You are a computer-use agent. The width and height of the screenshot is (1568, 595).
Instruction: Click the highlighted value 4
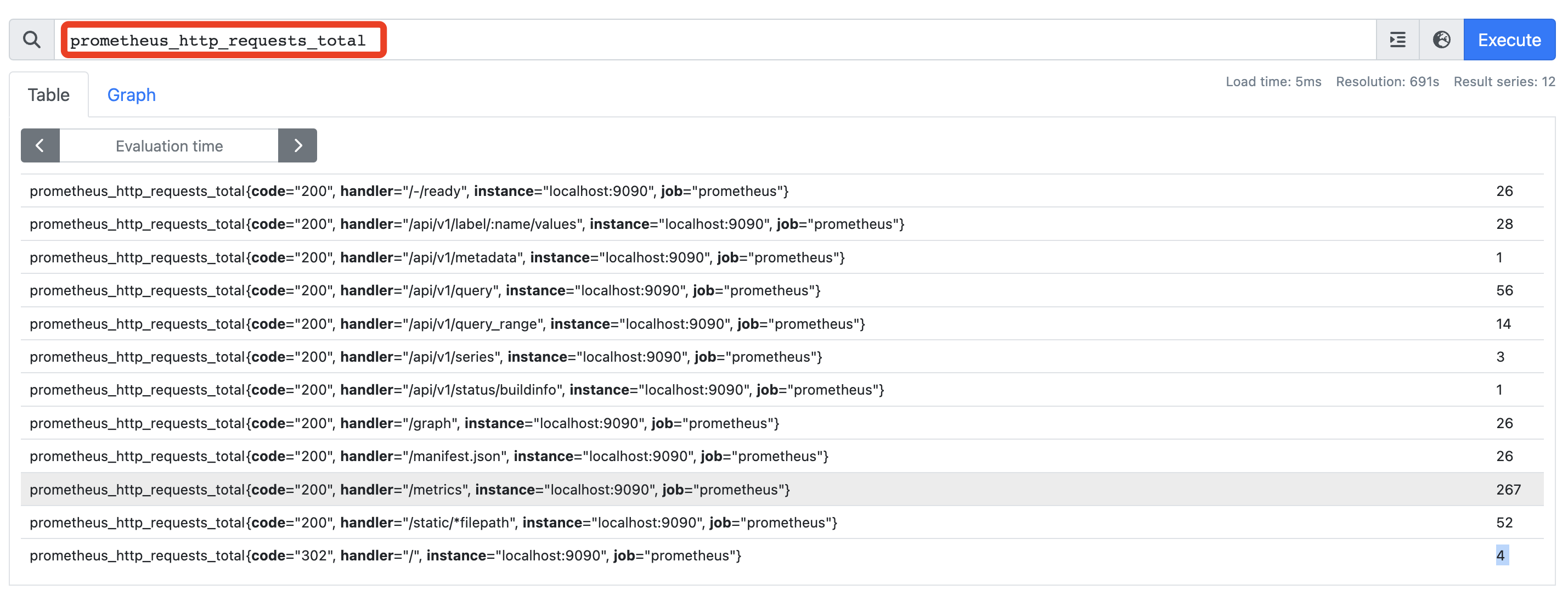coord(1501,555)
